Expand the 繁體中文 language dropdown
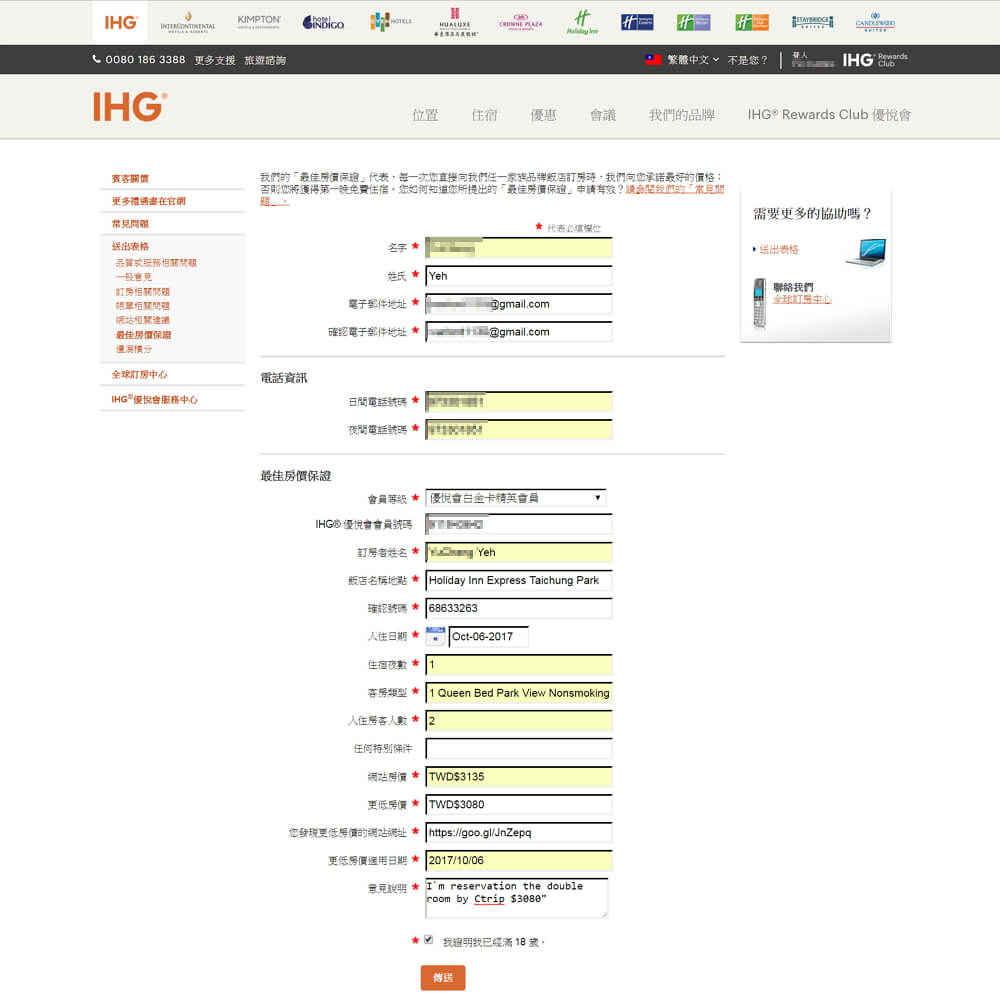Image resolution: width=1000 pixels, height=1007 pixels. pos(693,60)
